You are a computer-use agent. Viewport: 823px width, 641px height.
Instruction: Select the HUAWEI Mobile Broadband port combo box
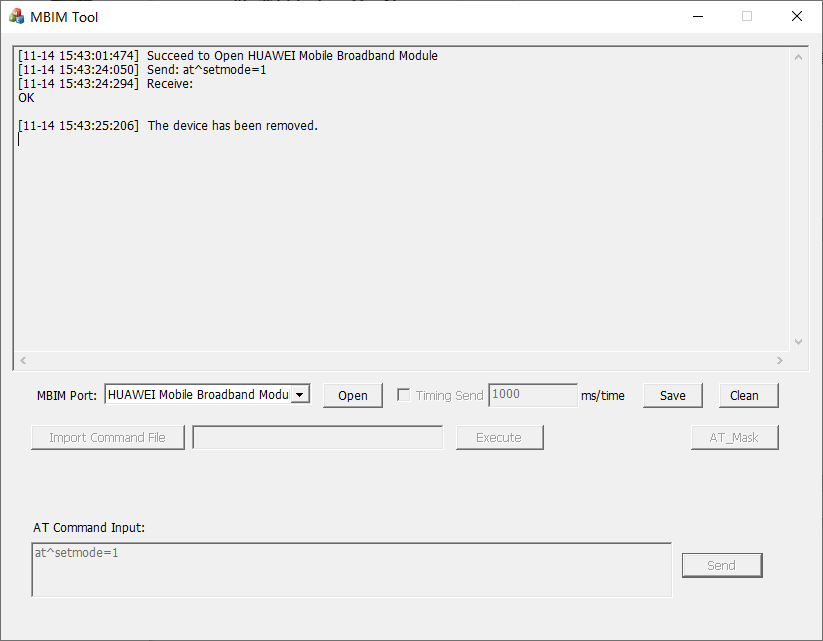tap(207, 394)
